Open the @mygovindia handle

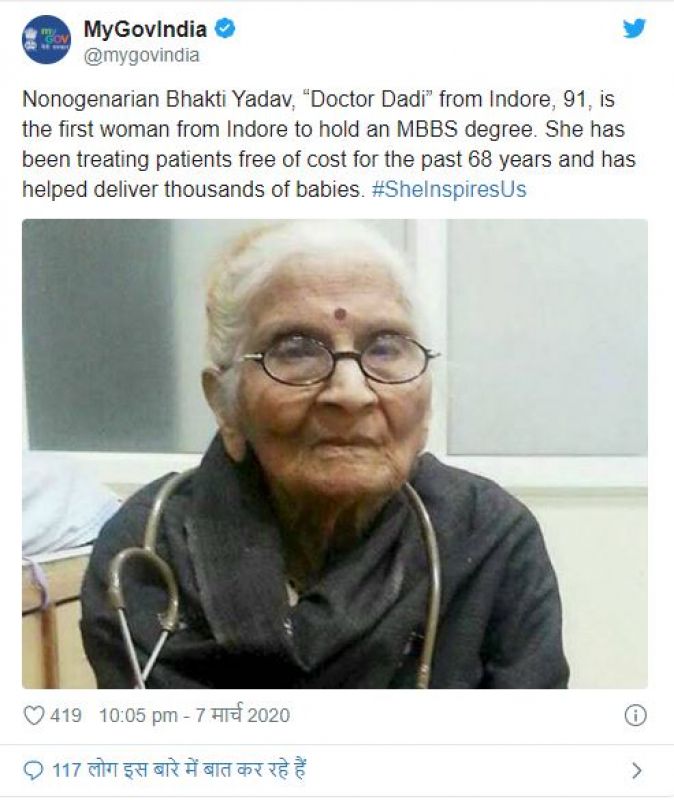[x=141, y=55]
